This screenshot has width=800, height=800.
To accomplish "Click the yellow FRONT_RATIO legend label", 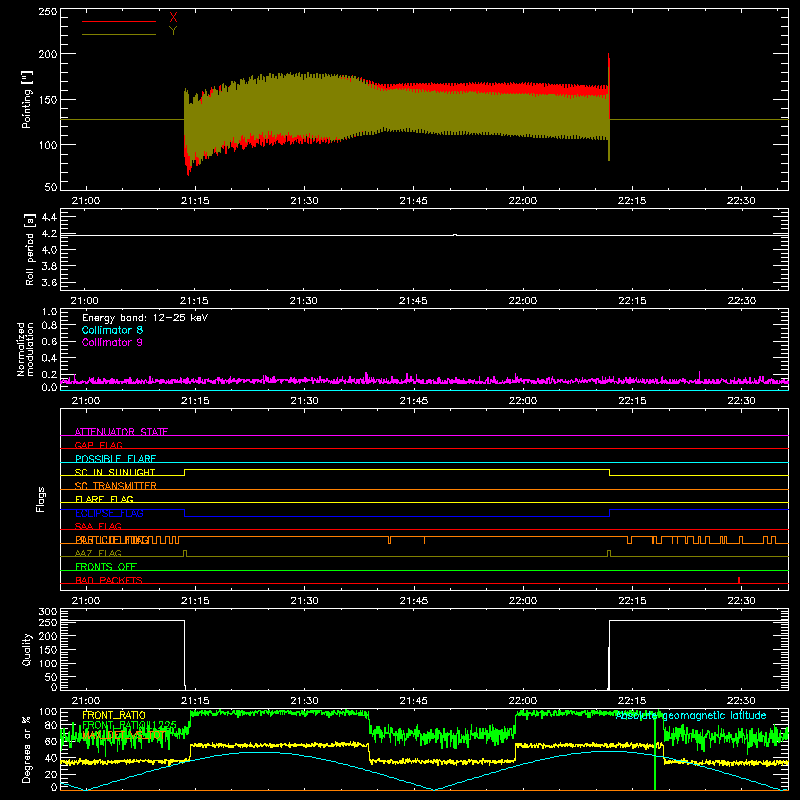I will 114,715.
